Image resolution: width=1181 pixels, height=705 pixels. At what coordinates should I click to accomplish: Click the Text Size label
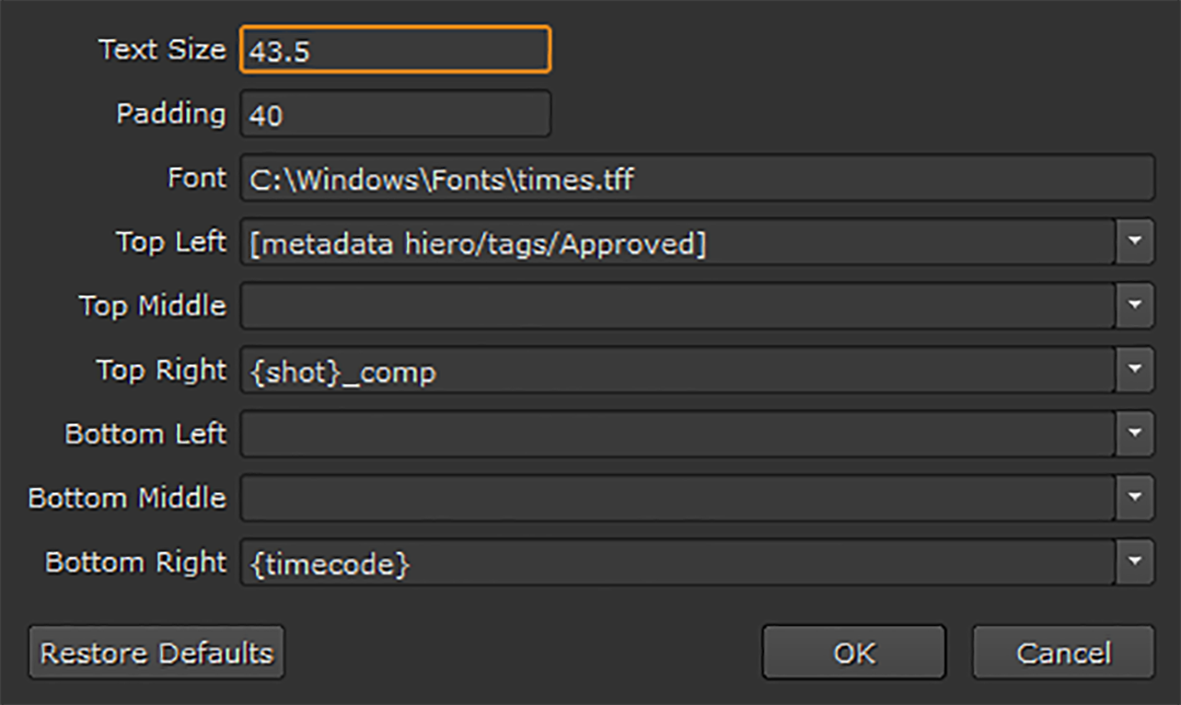[x=162, y=50]
